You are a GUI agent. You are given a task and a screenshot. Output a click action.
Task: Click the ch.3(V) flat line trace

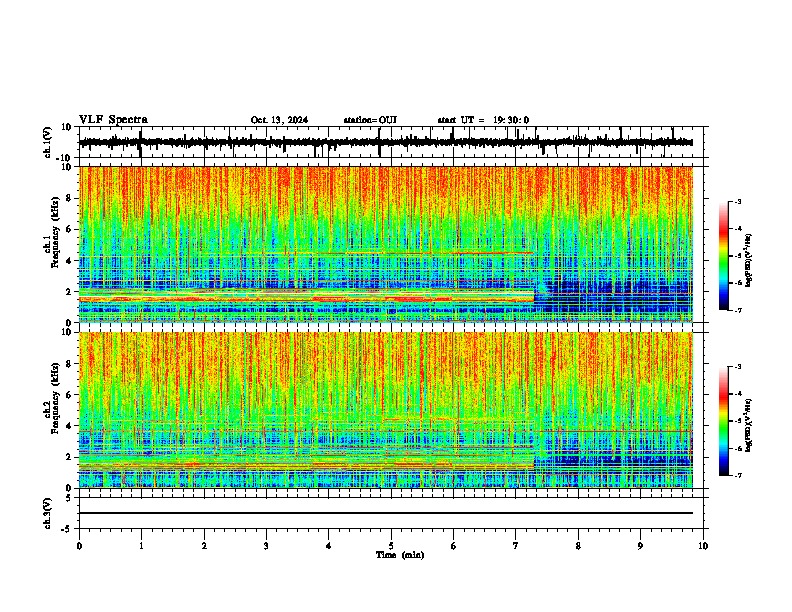tap(386, 513)
